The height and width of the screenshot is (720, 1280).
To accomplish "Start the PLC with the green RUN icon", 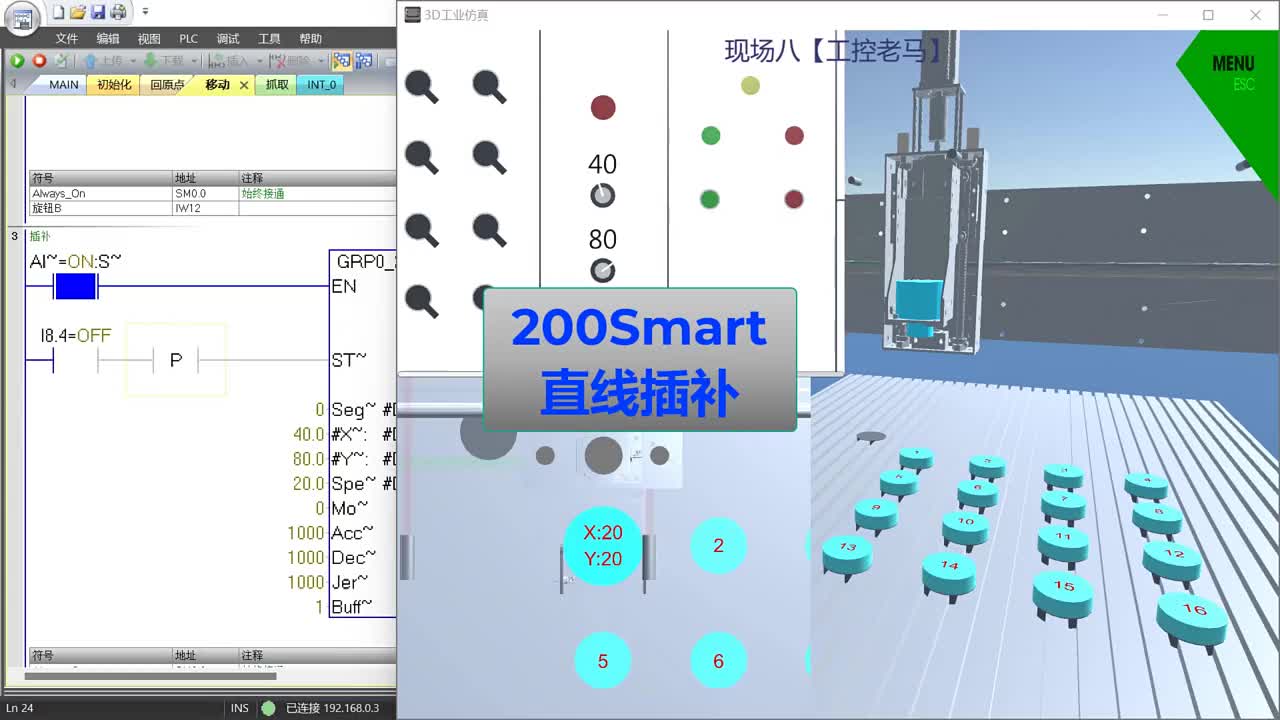I will pos(17,61).
